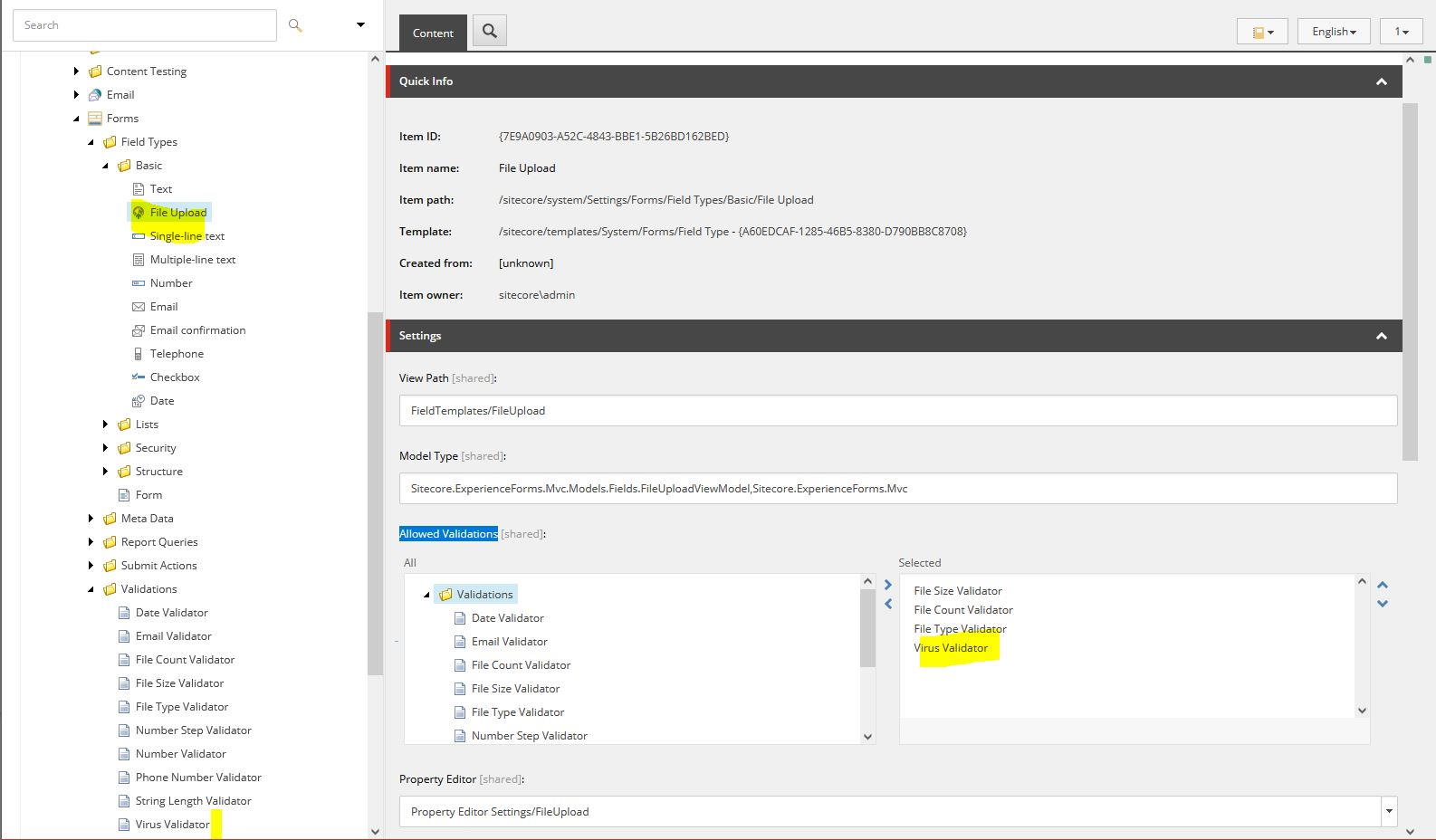Collapse the Settings section
The width and height of the screenshot is (1436, 840).
(1381, 336)
